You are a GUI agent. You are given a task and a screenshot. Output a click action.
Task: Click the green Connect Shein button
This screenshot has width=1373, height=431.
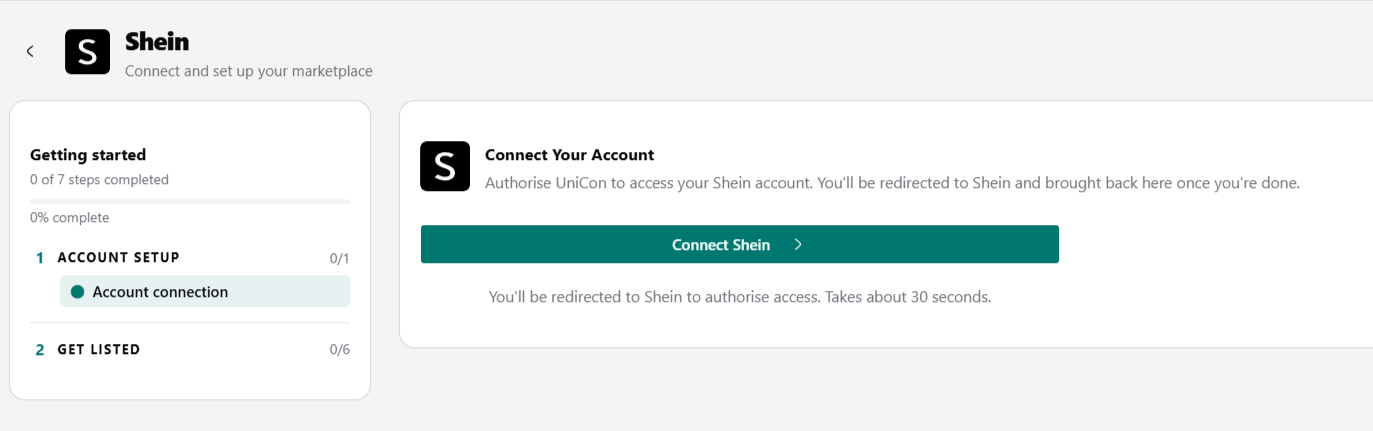tap(739, 244)
